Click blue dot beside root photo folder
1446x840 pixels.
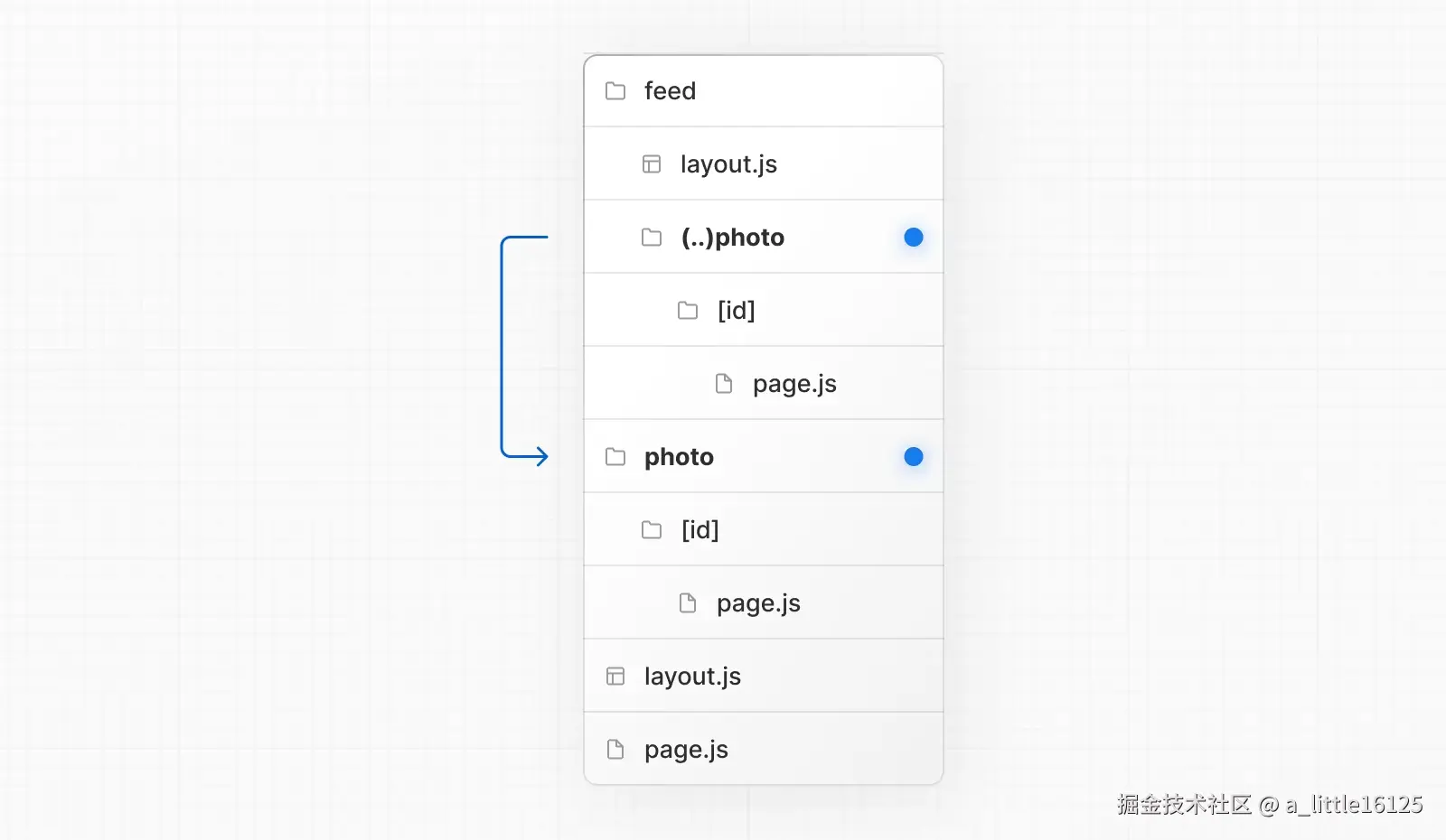click(914, 457)
